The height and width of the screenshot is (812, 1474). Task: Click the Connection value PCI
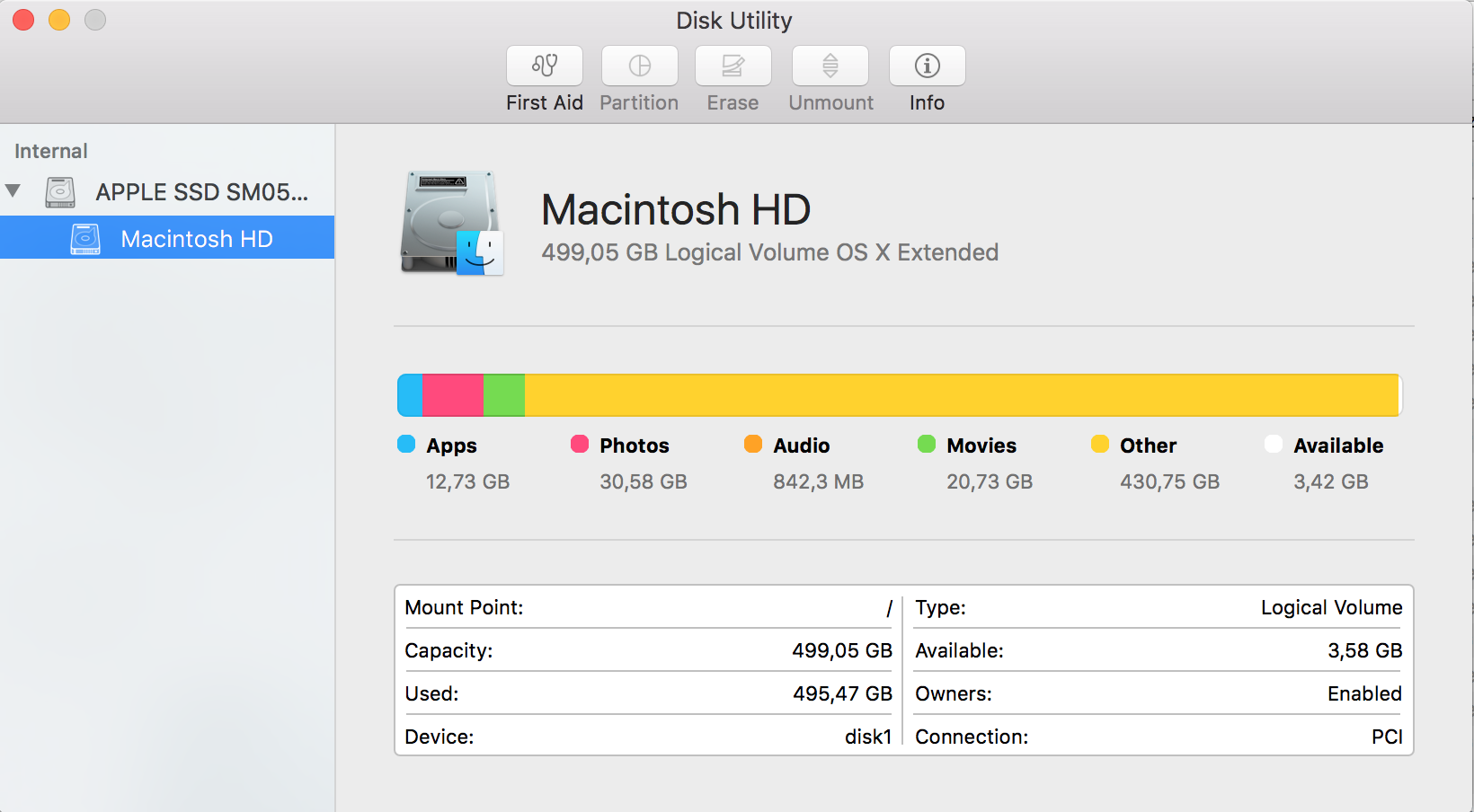1387,737
